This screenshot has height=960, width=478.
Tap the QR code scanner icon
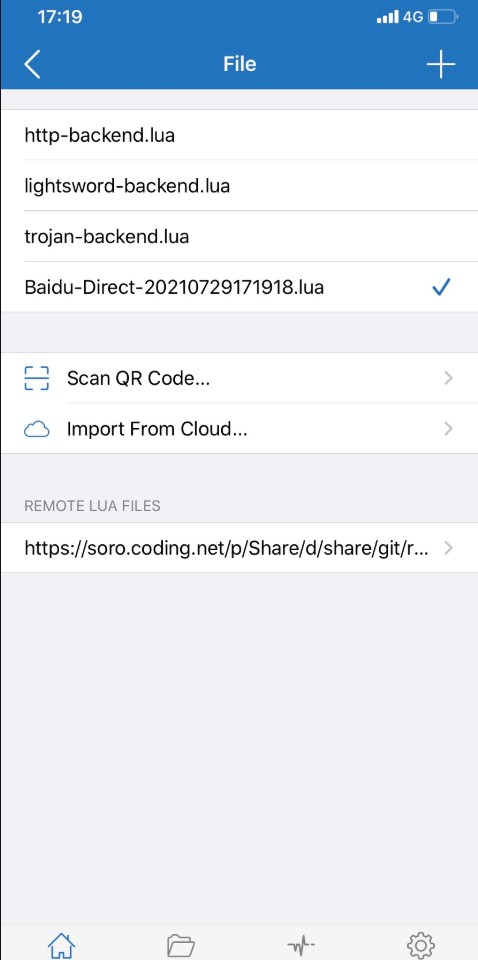37,378
